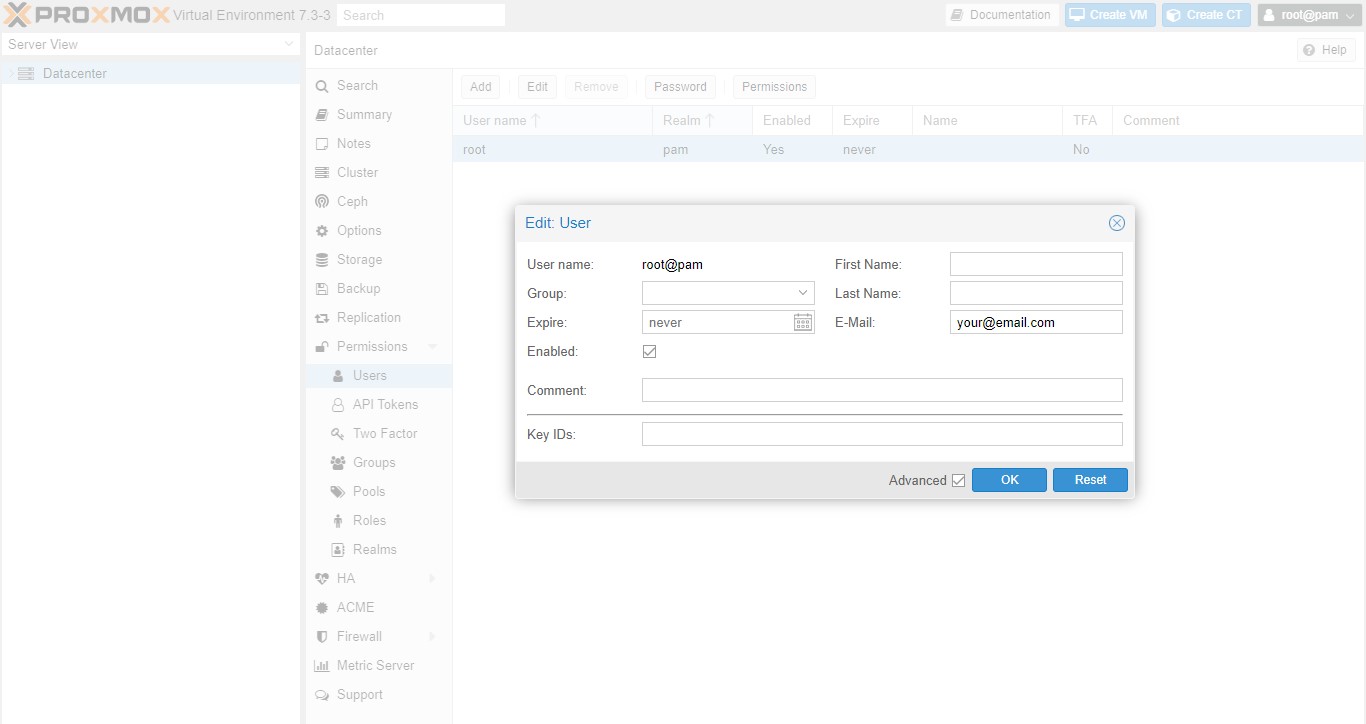Click the Ceph icon in sidebar

[x=322, y=201]
